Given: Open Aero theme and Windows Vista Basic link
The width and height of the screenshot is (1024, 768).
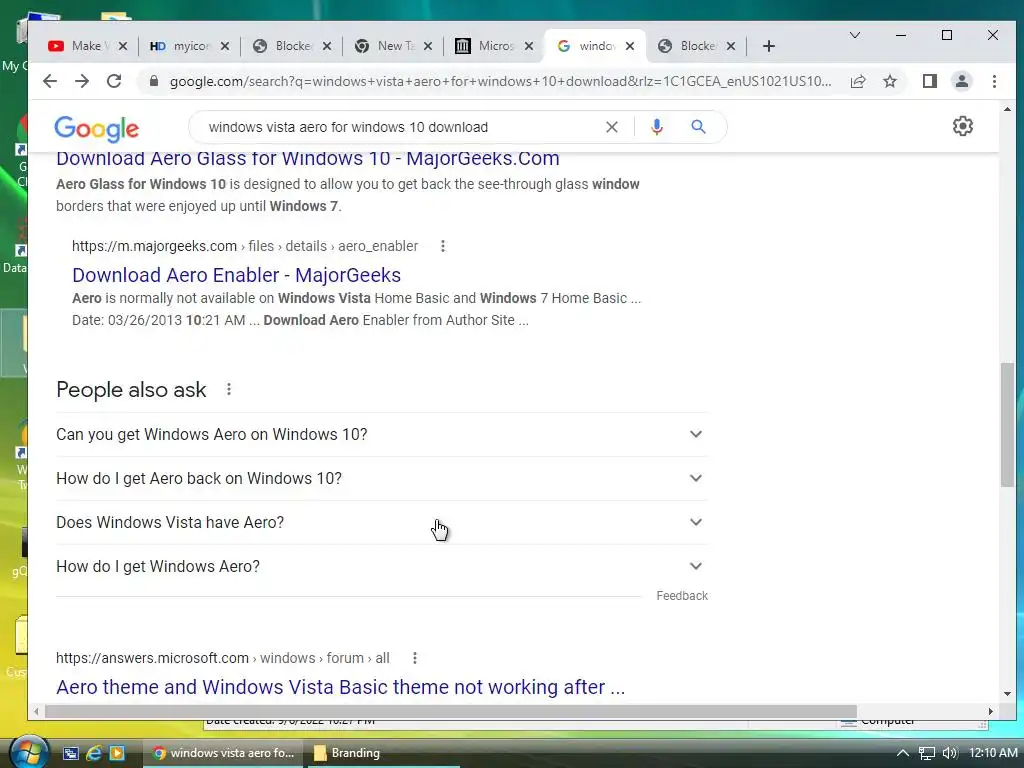Looking at the screenshot, I should coord(340,687).
